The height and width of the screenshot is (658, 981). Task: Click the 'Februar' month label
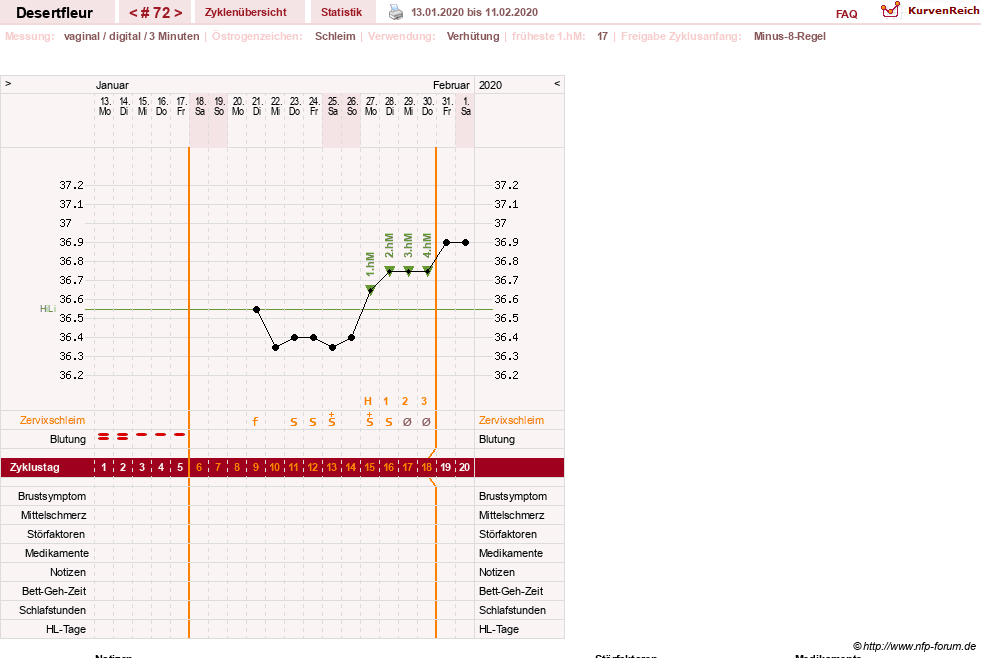tap(451, 85)
